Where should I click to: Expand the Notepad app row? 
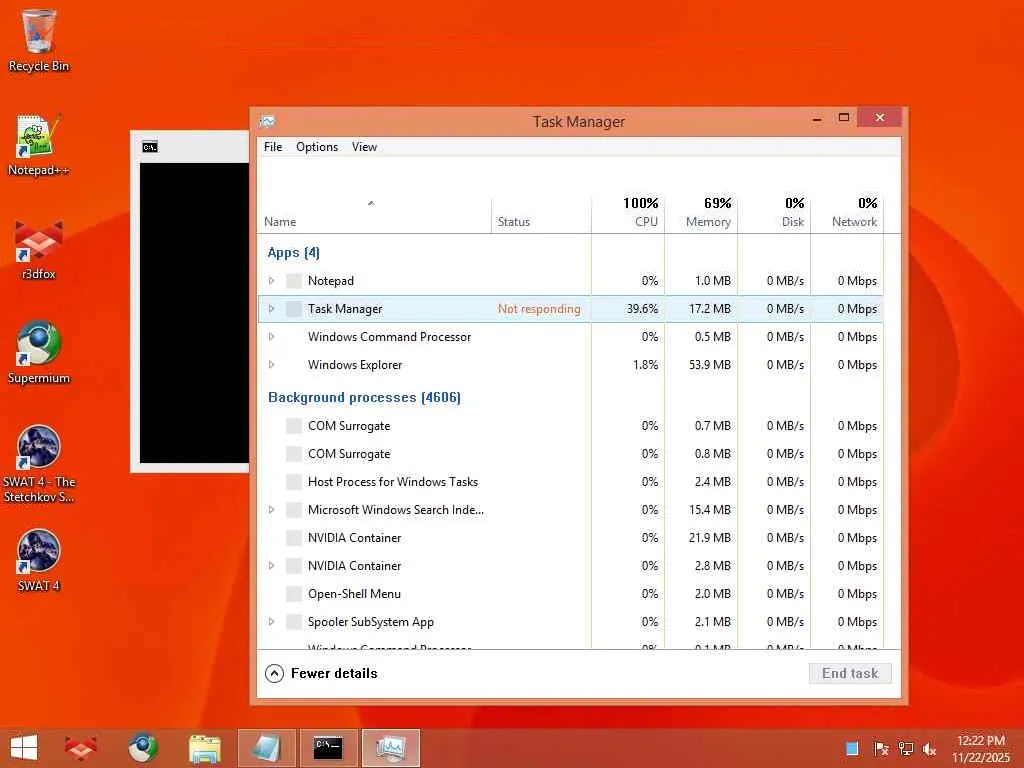[272, 281]
